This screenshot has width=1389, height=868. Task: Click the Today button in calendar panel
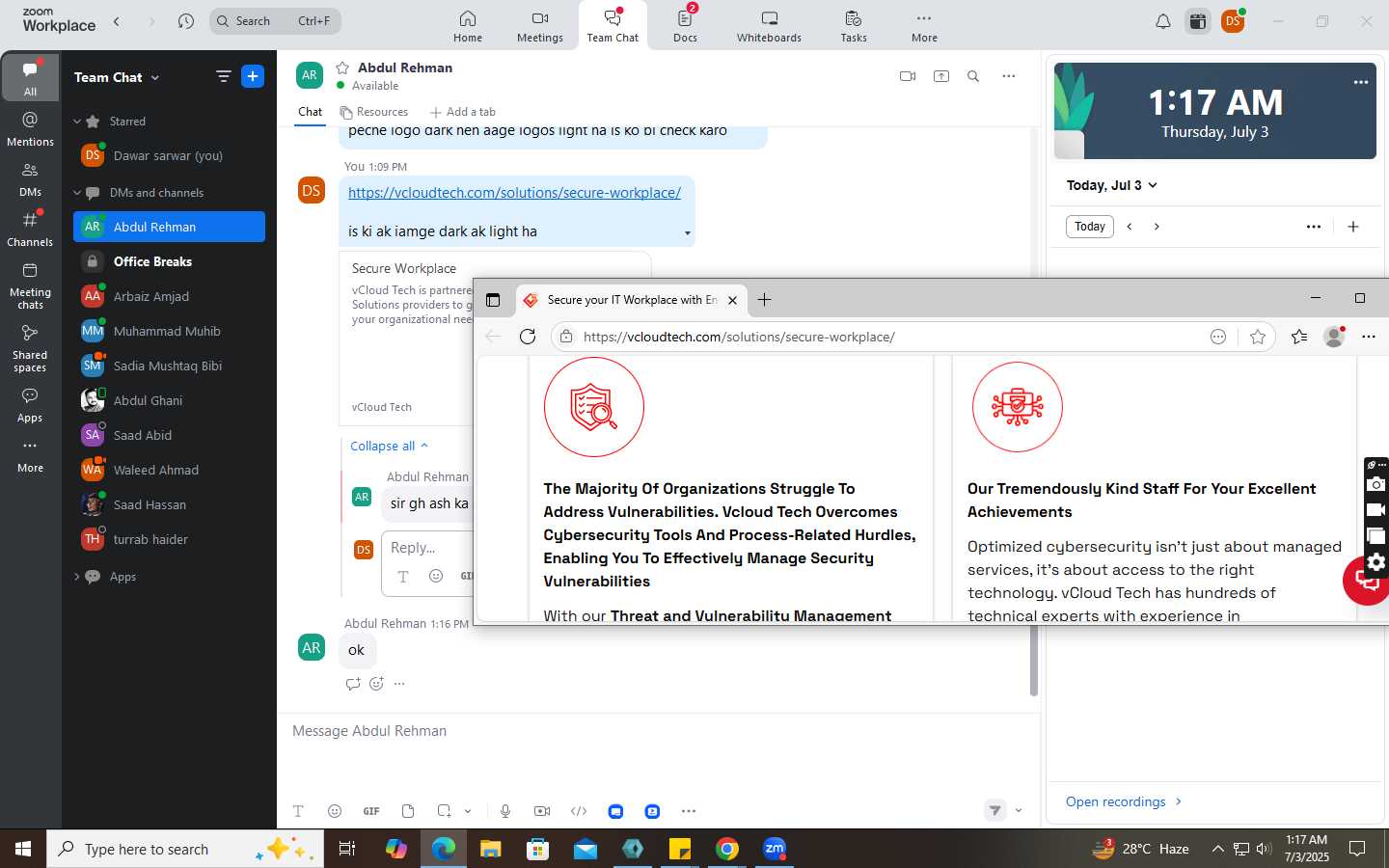[x=1090, y=227]
